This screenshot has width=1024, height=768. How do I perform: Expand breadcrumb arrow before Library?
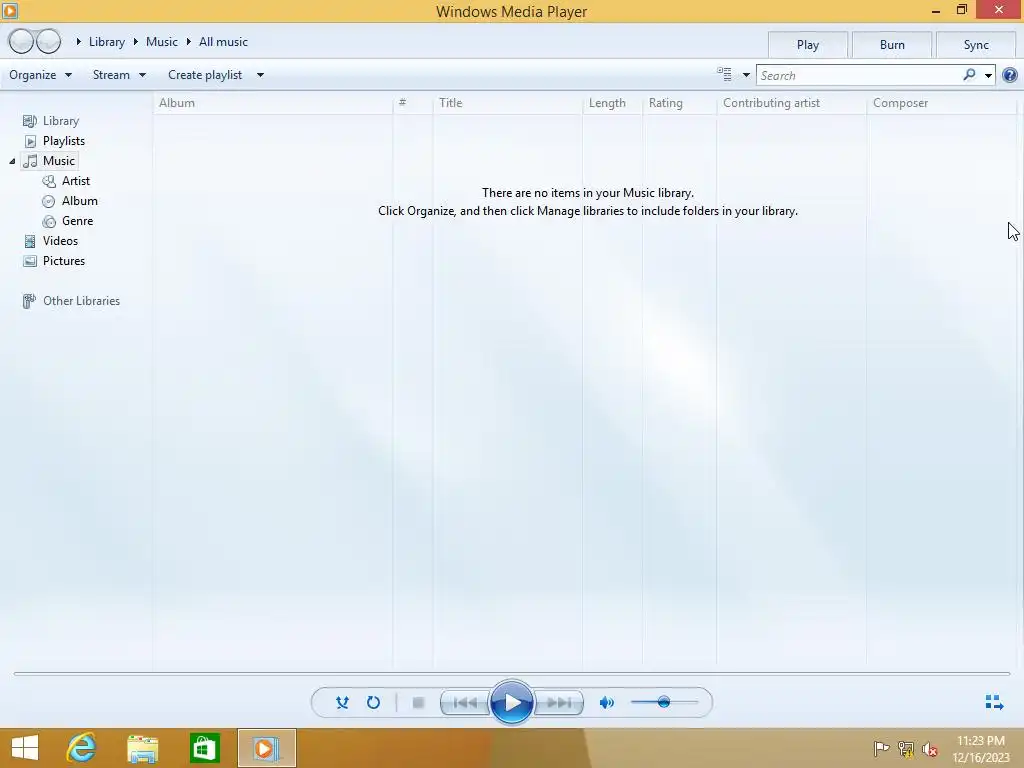78,42
